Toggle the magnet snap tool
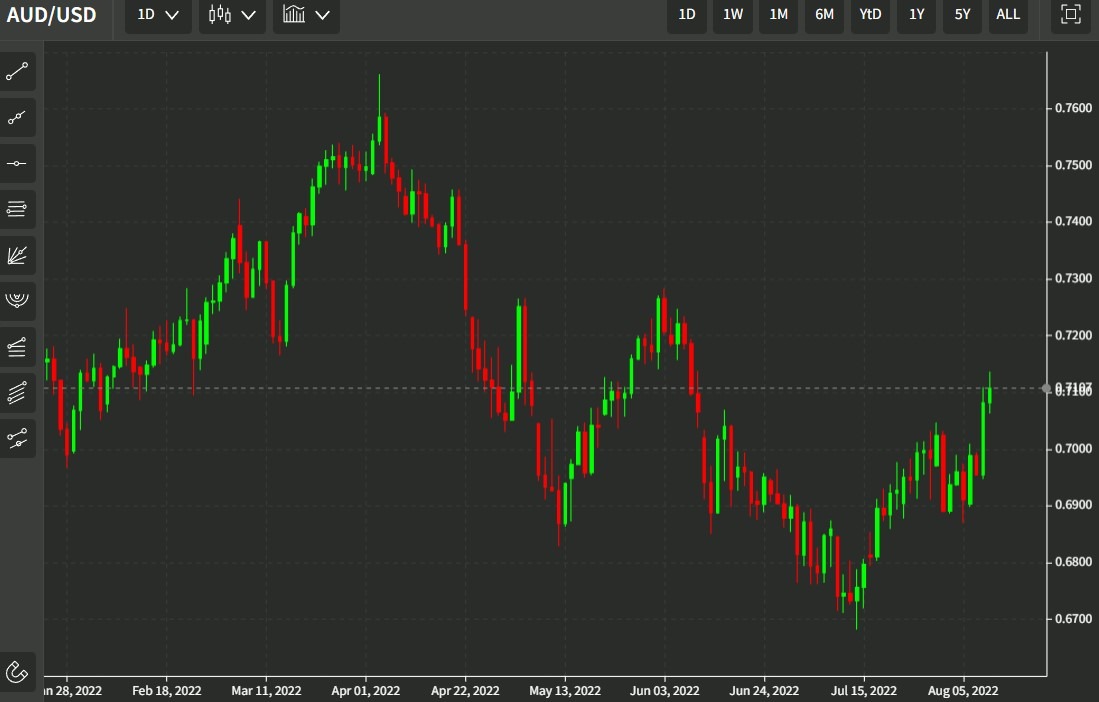1099x702 pixels. 17,673
